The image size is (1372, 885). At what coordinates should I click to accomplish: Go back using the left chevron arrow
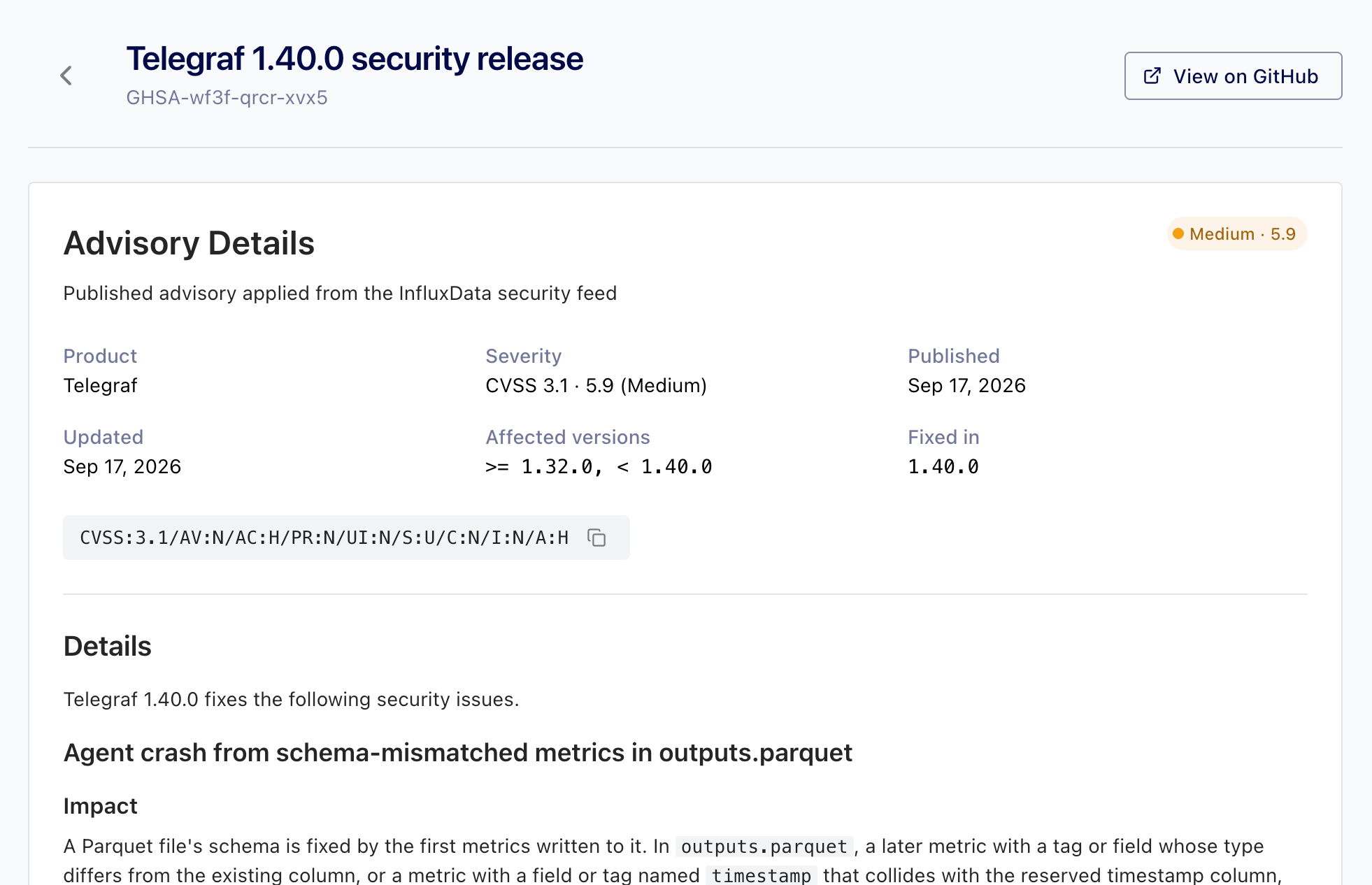66,75
